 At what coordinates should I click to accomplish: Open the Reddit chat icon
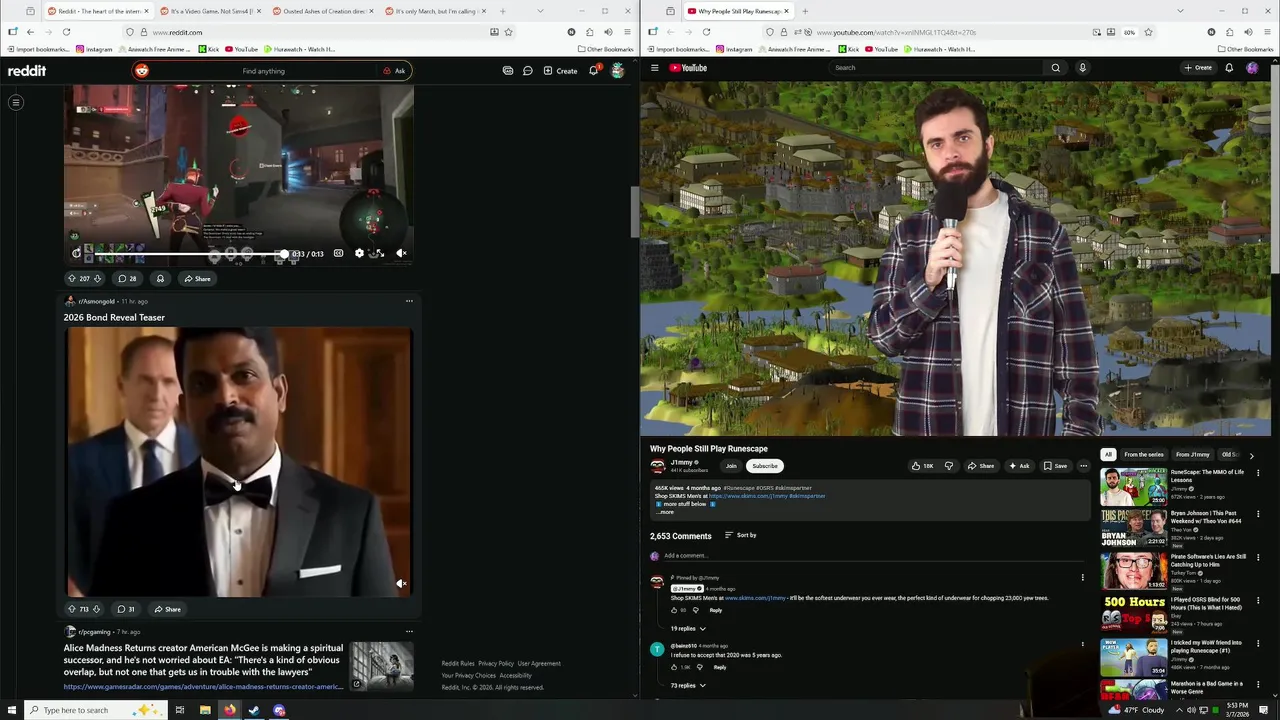(528, 71)
